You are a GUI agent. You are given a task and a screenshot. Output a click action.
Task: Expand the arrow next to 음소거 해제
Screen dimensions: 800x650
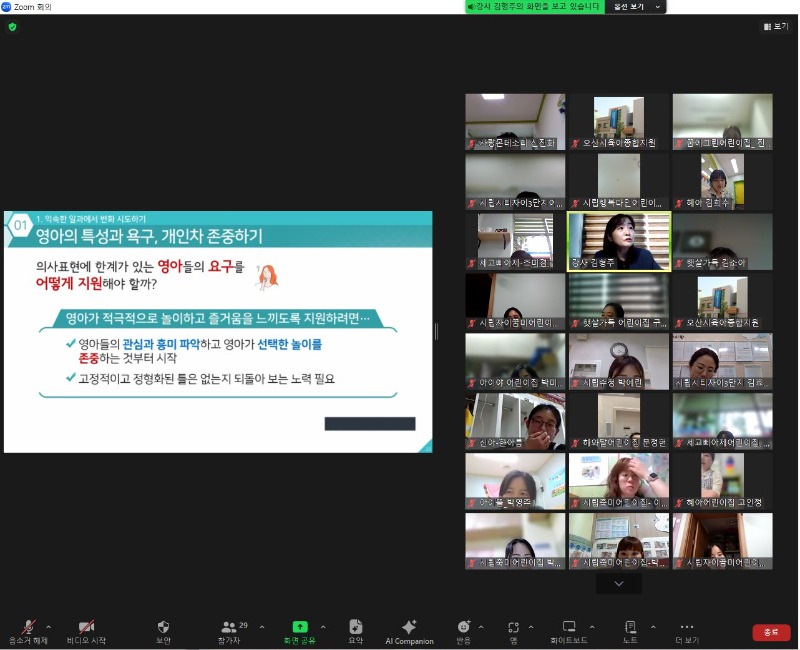pyautogui.click(x=49, y=627)
